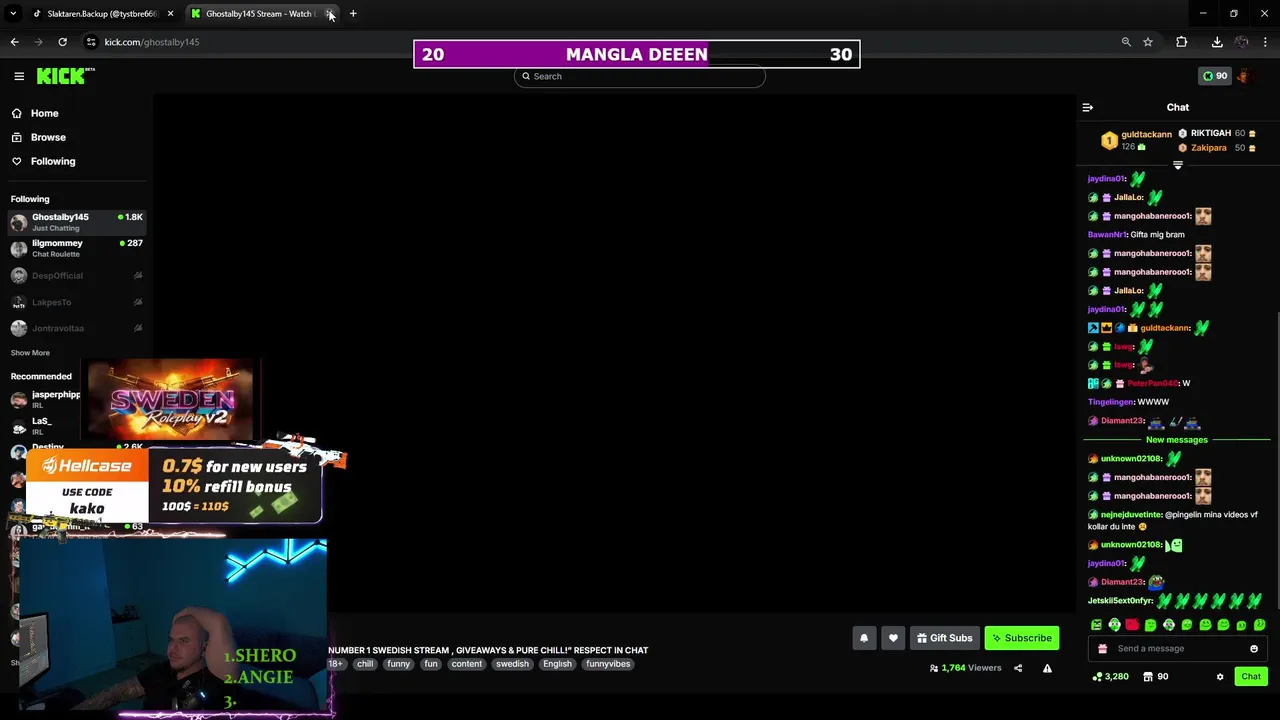The width and height of the screenshot is (1280, 720).
Task: Close the Slaktaren.Backup tab
Action: [170, 14]
